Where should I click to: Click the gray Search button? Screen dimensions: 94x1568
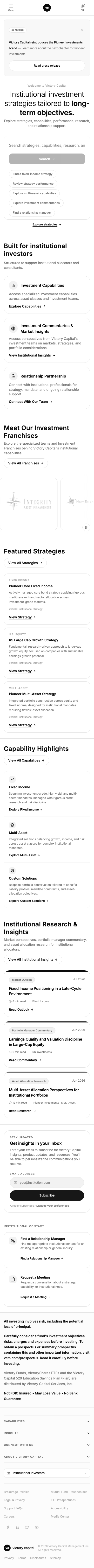tap(47, 159)
